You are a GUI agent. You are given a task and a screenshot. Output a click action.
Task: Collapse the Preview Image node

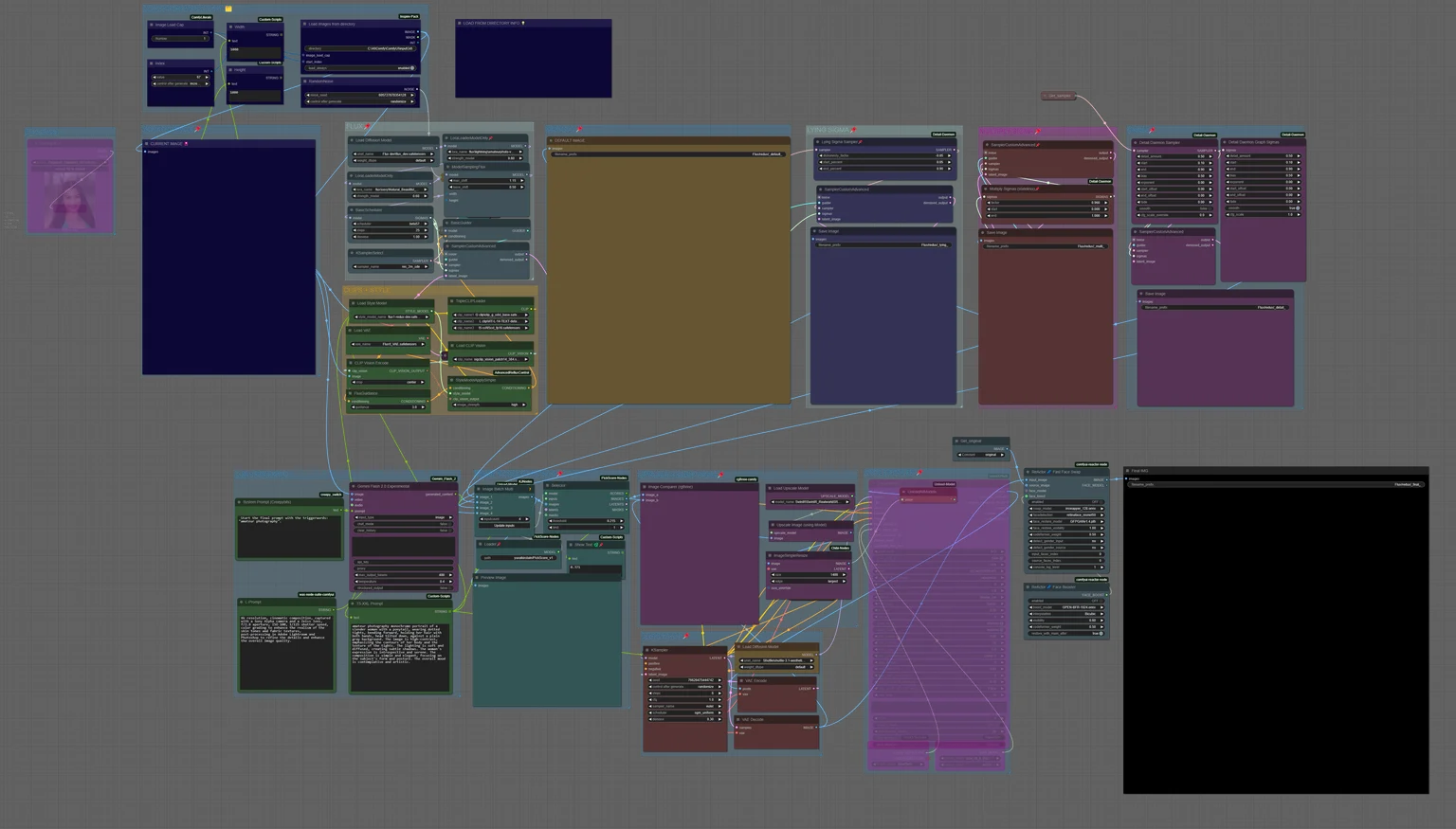[x=478, y=577]
